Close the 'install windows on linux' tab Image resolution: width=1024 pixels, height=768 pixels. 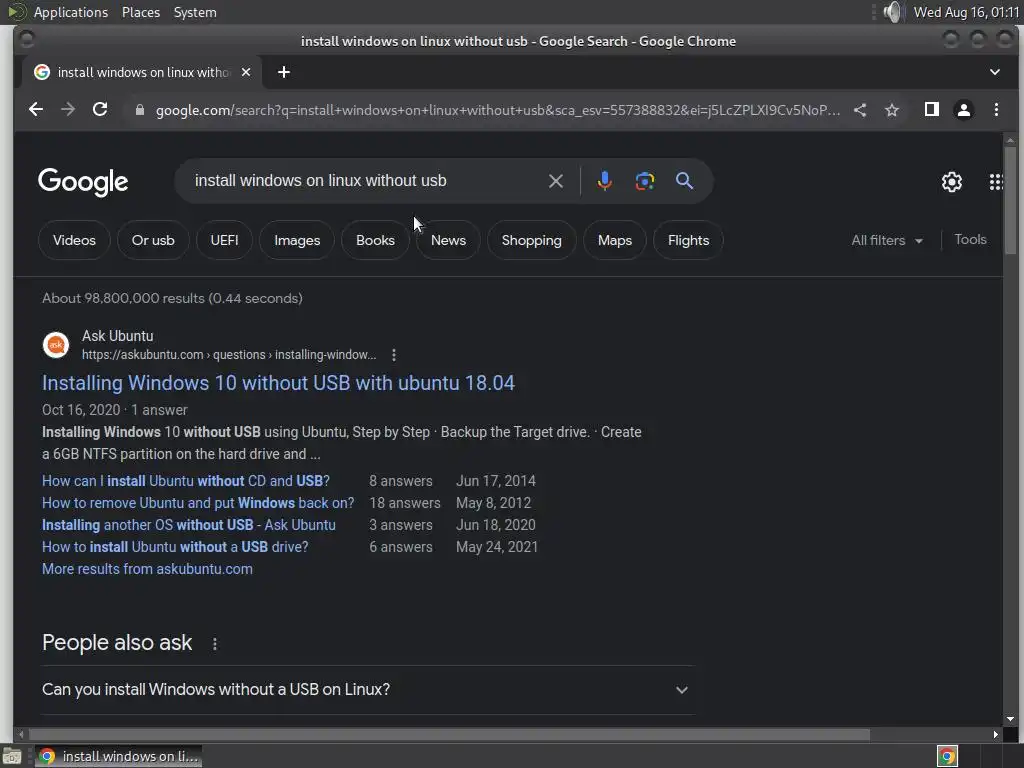246,72
